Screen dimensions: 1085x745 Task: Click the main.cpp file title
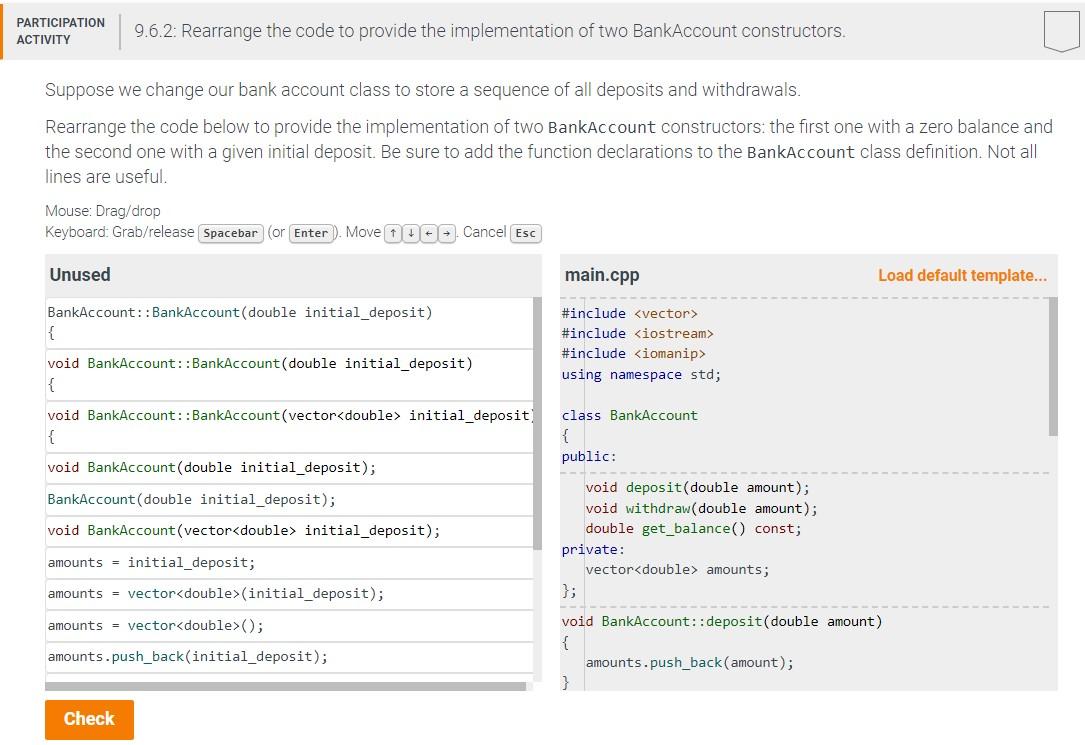click(x=602, y=275)
